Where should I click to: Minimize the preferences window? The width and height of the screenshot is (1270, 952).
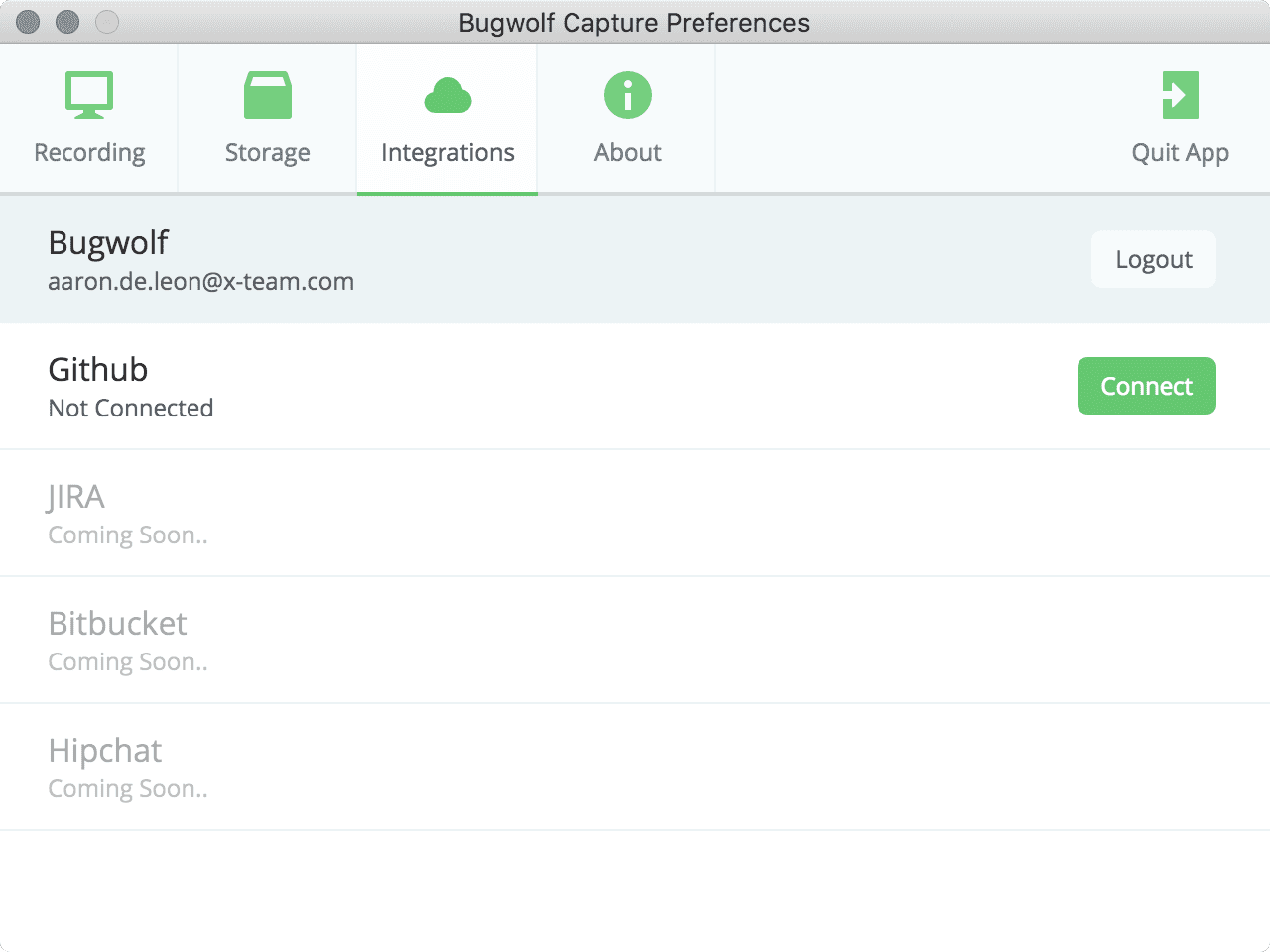click(x=67, y=21)
